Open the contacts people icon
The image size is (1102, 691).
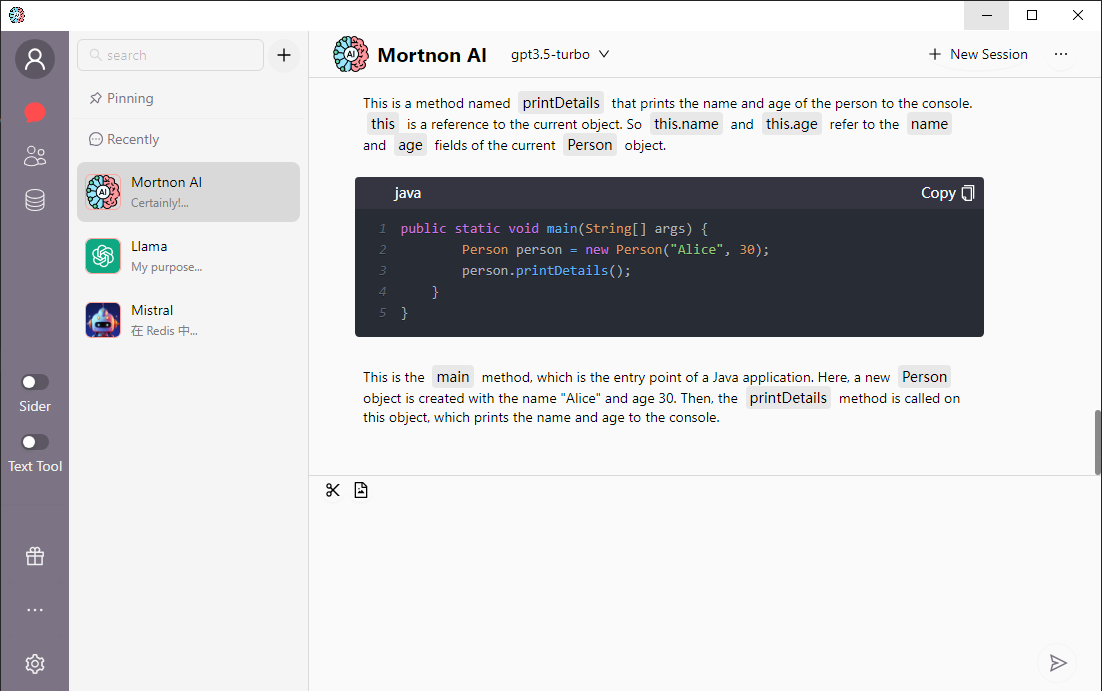[x=35, y=156]
